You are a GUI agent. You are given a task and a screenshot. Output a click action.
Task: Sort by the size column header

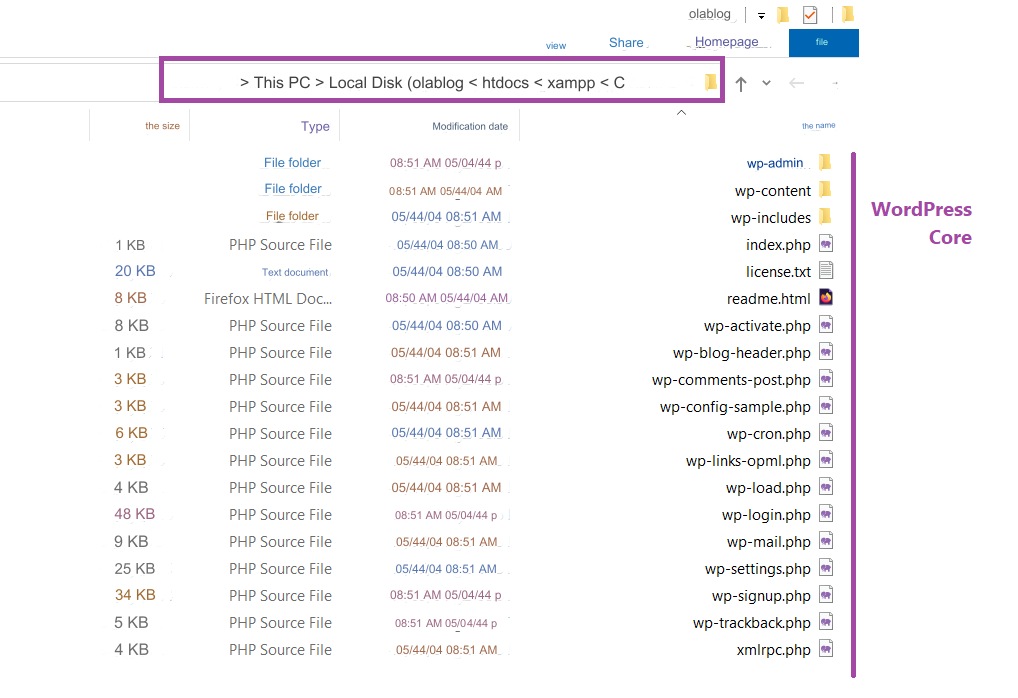pyautogui.click(x=162, y=125)
